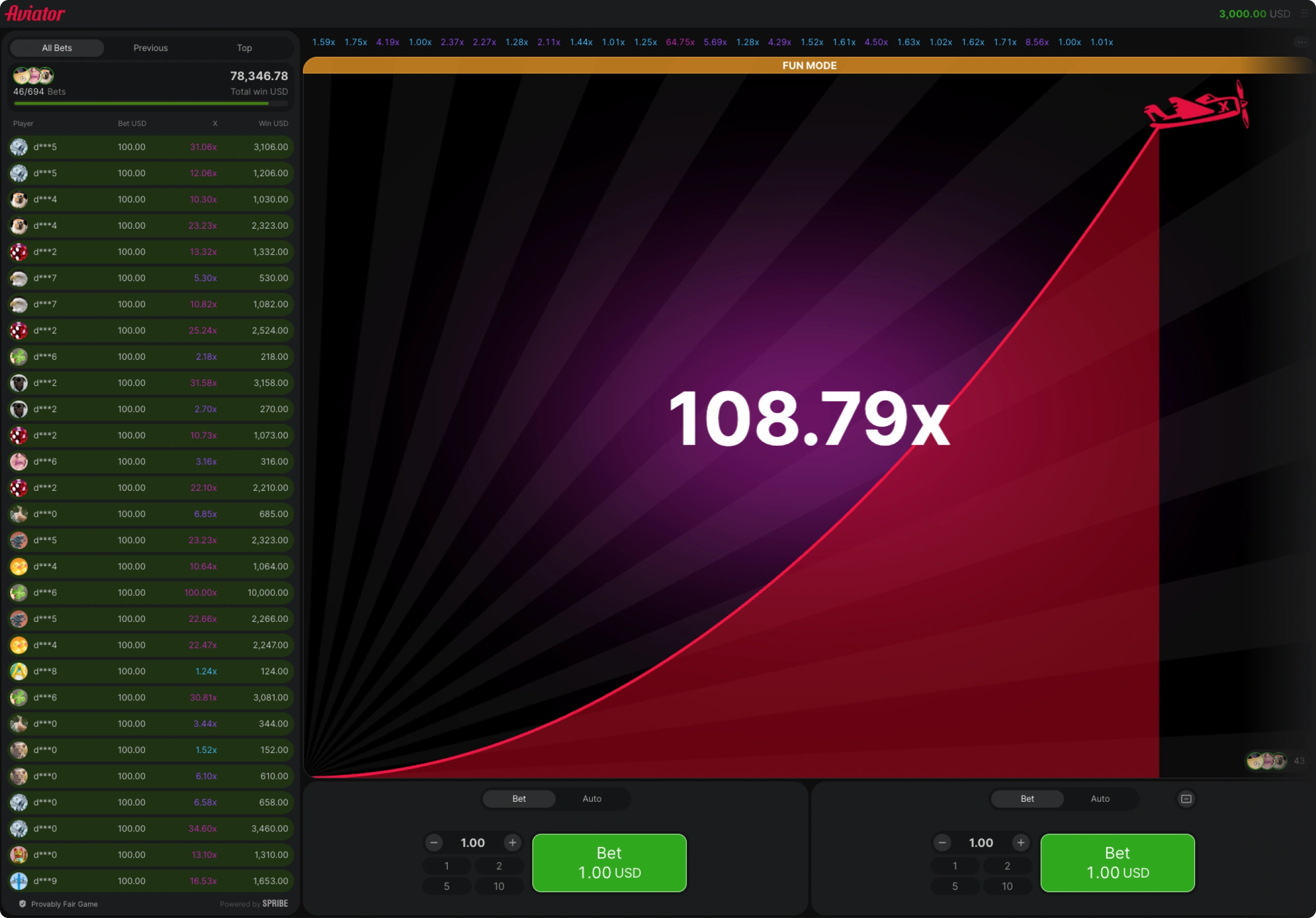
Task: Switch left bet panel to Auto mode
Action: tap(592, 799)
